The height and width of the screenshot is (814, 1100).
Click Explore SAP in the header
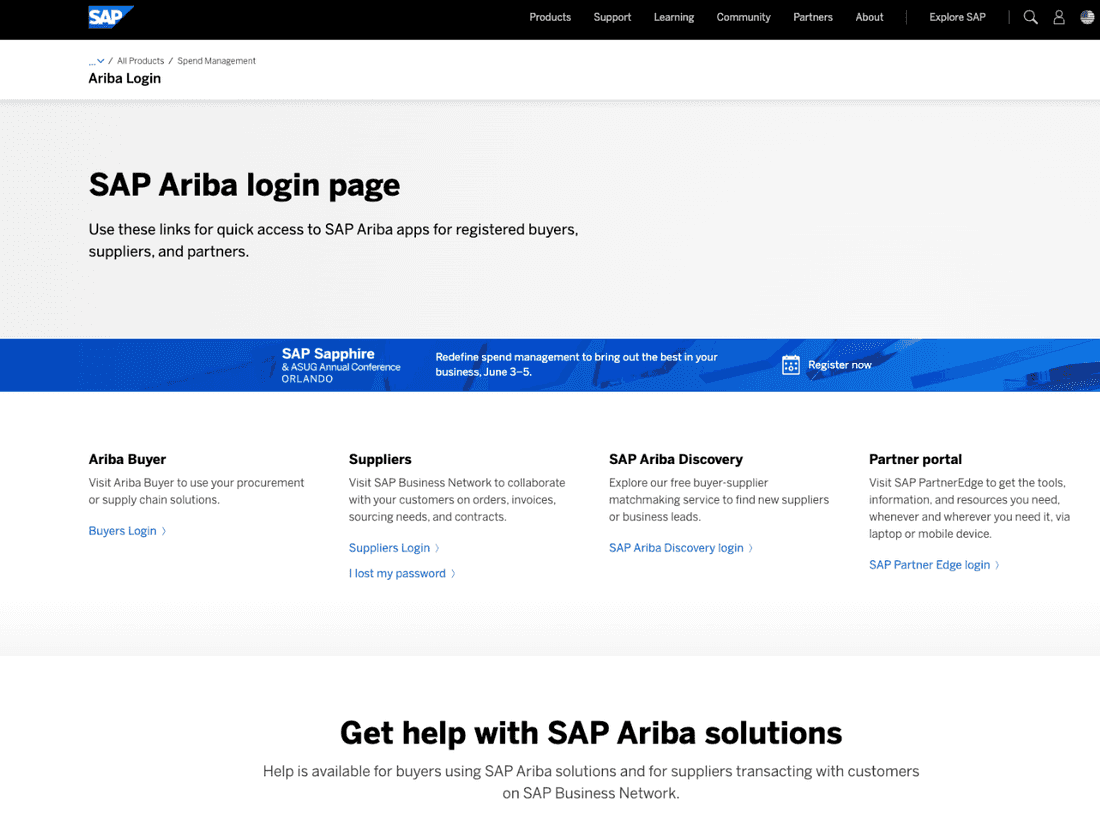957,17
